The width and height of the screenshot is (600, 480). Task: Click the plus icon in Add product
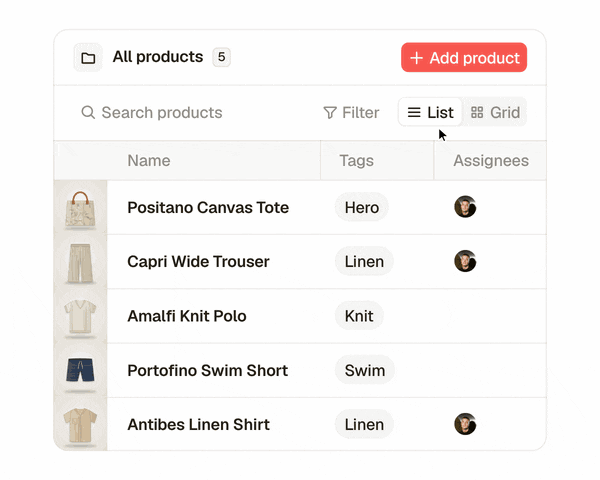(416, 58)
